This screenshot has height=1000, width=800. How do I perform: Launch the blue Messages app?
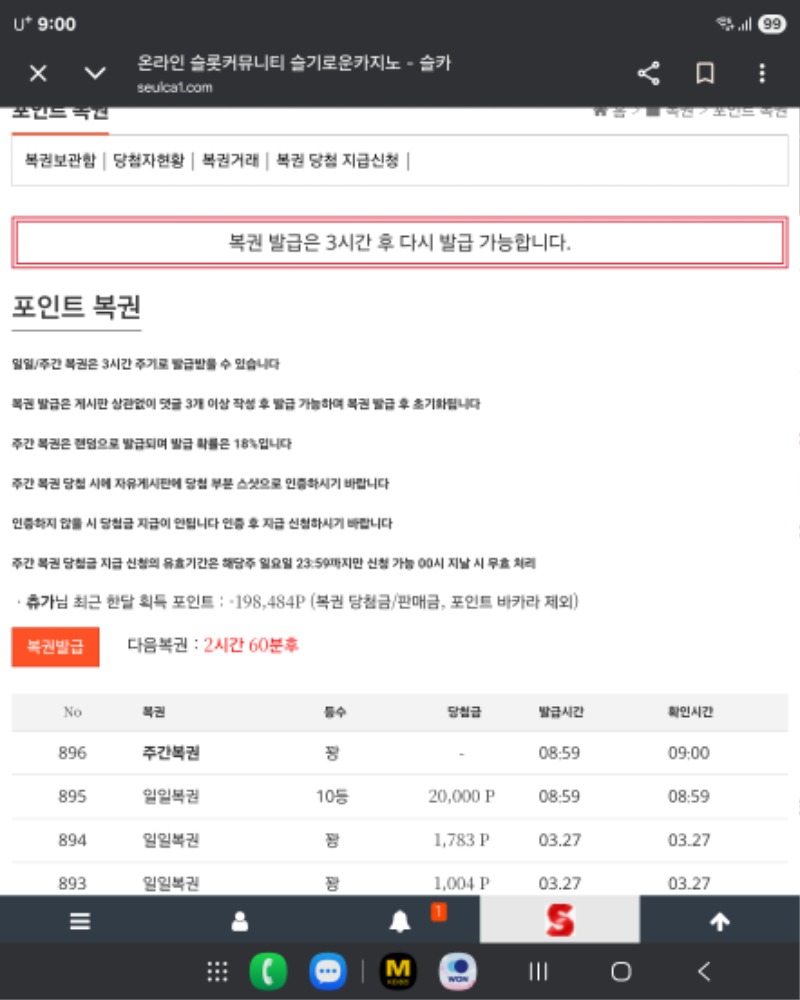pos(326,971)
